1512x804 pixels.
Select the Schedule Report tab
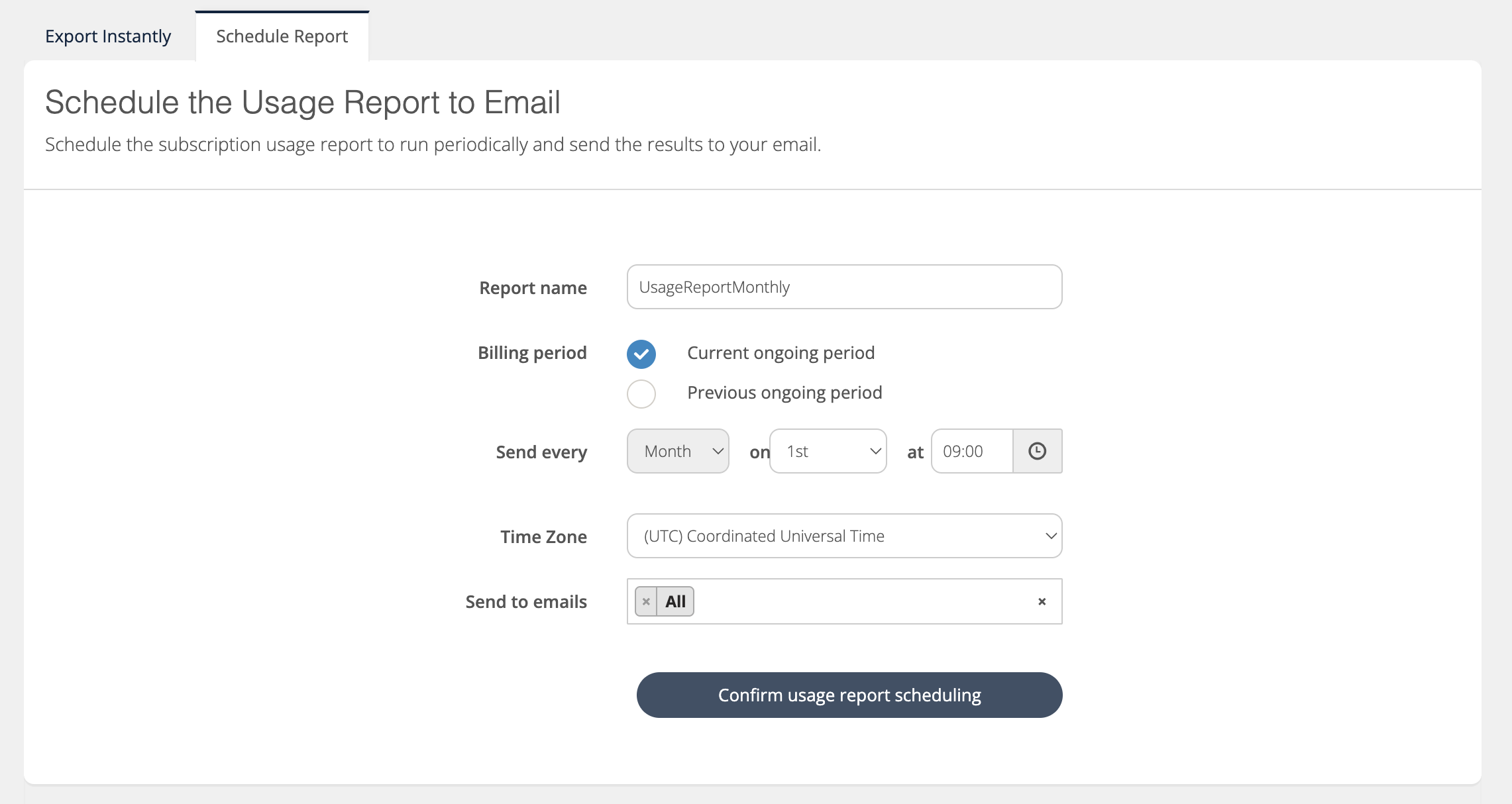(x=282, y=36)
